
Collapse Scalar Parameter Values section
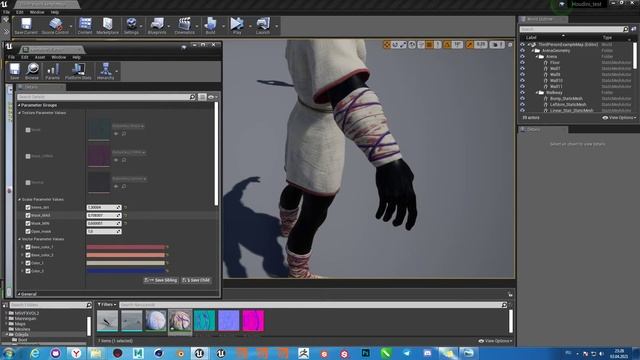point(19,200)
